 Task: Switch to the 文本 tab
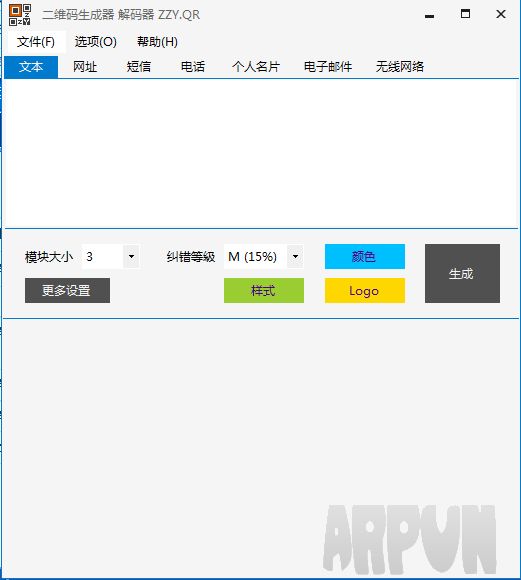pyautogui.click(x=31, y=67)
